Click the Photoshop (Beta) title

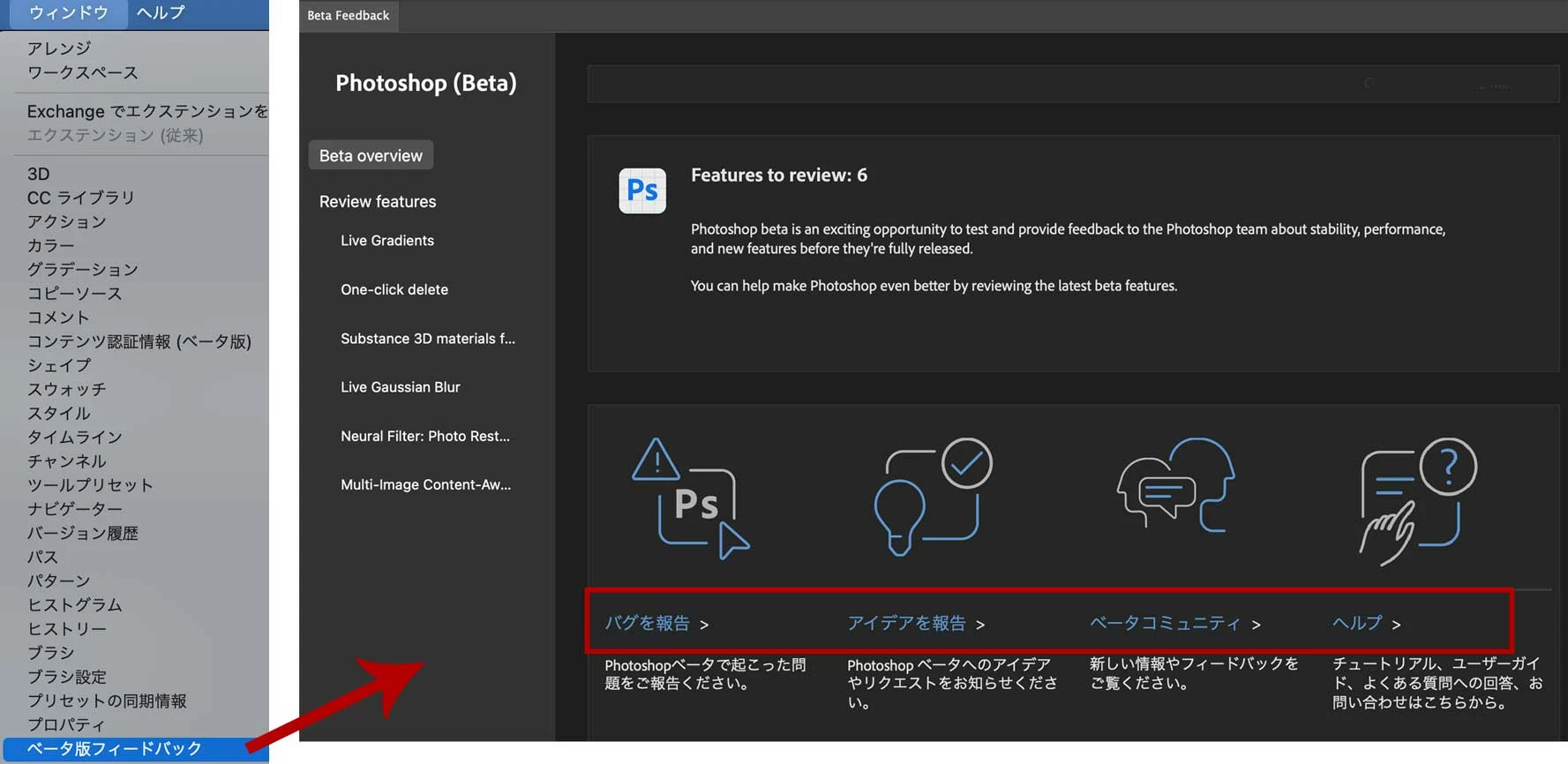pos(426,83)
